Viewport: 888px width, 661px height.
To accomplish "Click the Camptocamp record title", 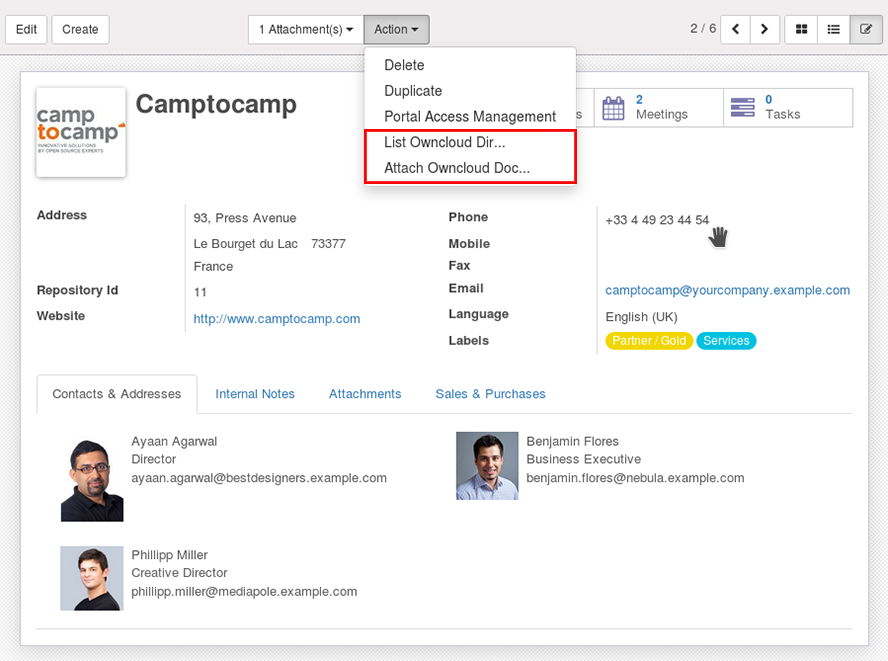I will coord(216,104).
